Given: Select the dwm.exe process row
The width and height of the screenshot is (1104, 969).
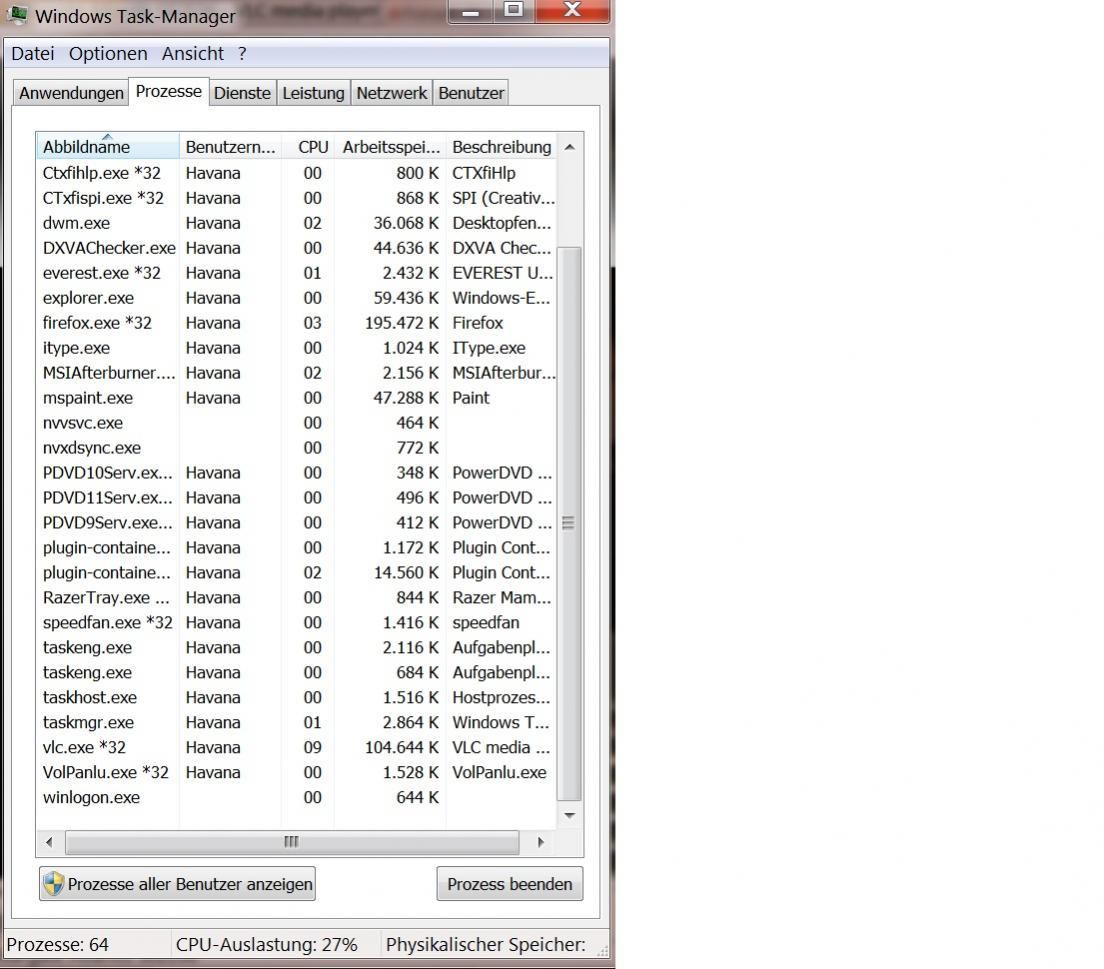Looking at the screenshot, I should pos(296,223).
